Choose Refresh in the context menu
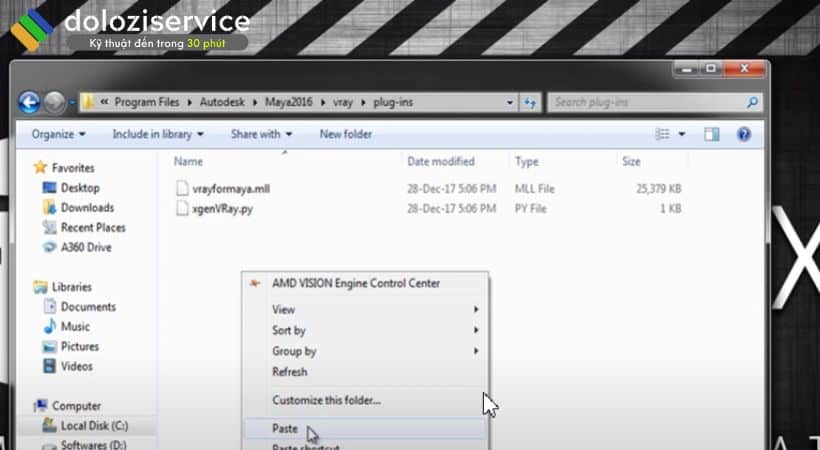This screenshot has width=820, height=450. 366,372
